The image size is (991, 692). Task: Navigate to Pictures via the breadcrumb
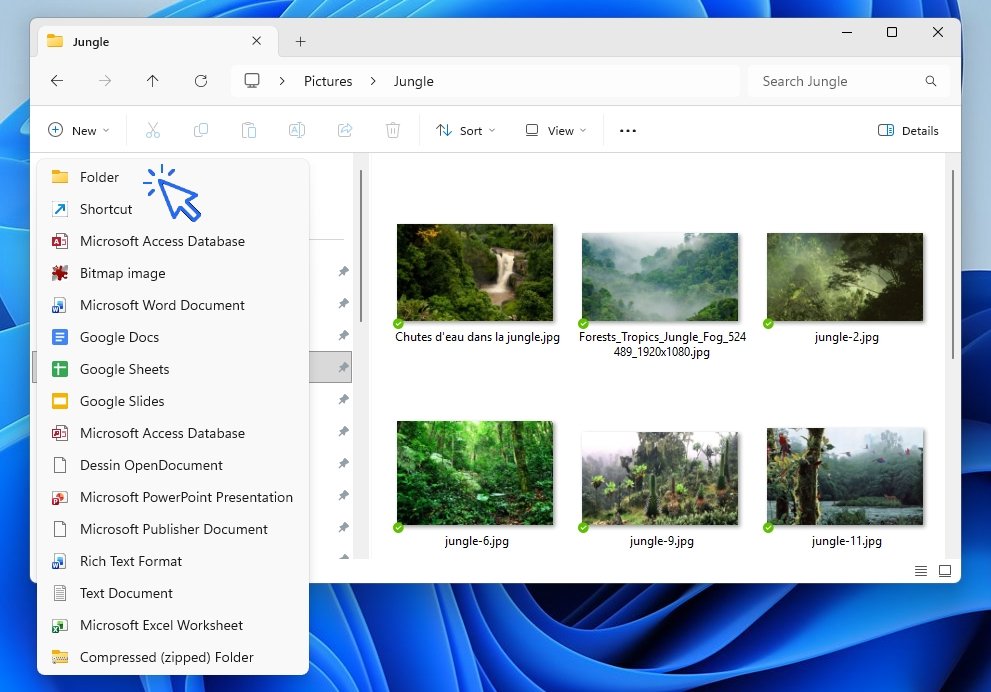[328, 81]
